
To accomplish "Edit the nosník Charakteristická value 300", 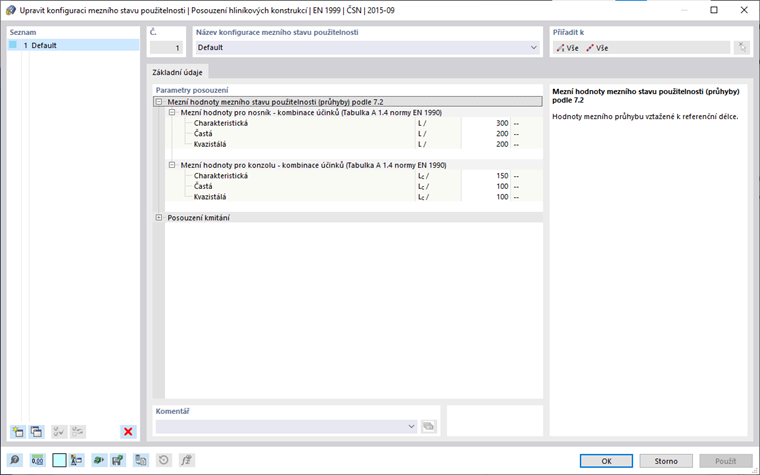I will click(486, 123).
